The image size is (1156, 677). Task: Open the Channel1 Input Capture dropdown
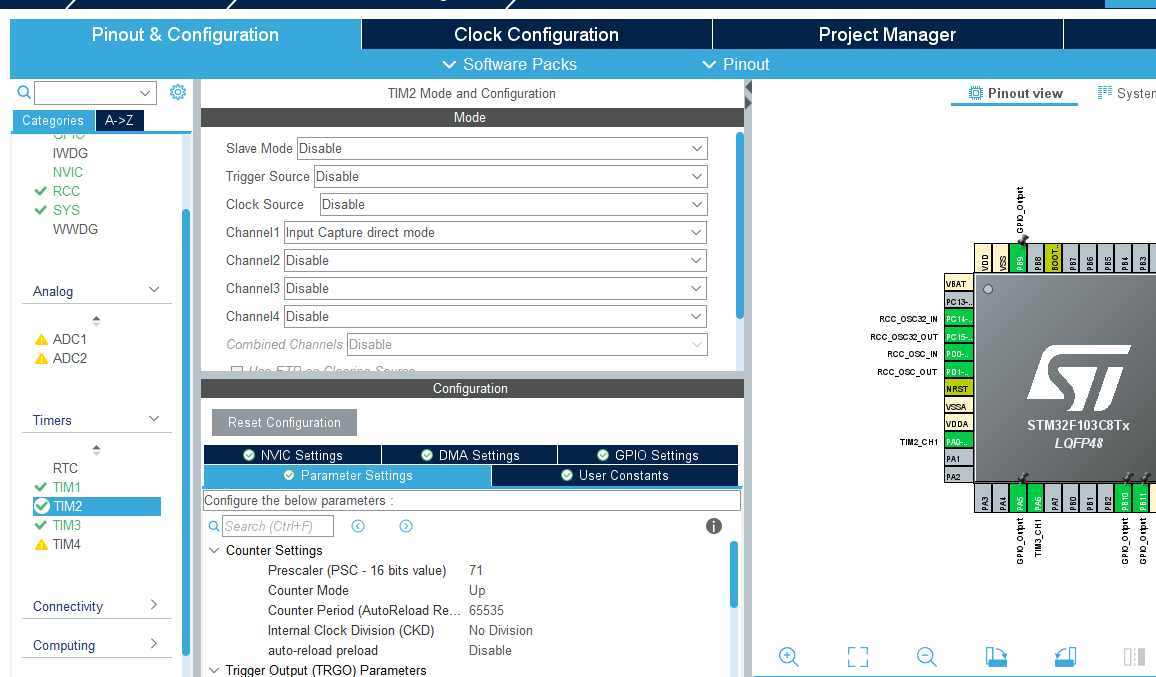coord(495,232)
